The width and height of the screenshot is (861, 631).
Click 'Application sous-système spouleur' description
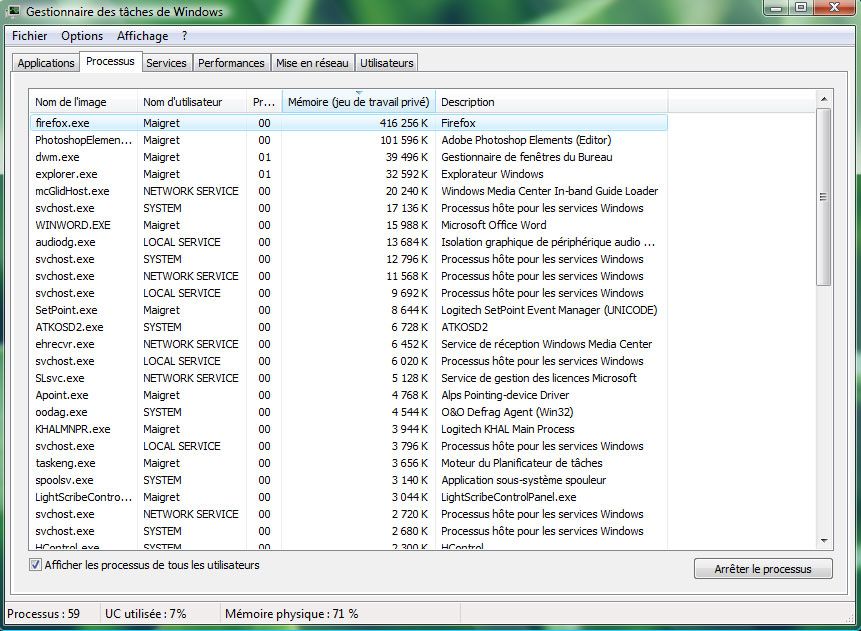click(524, 481)
